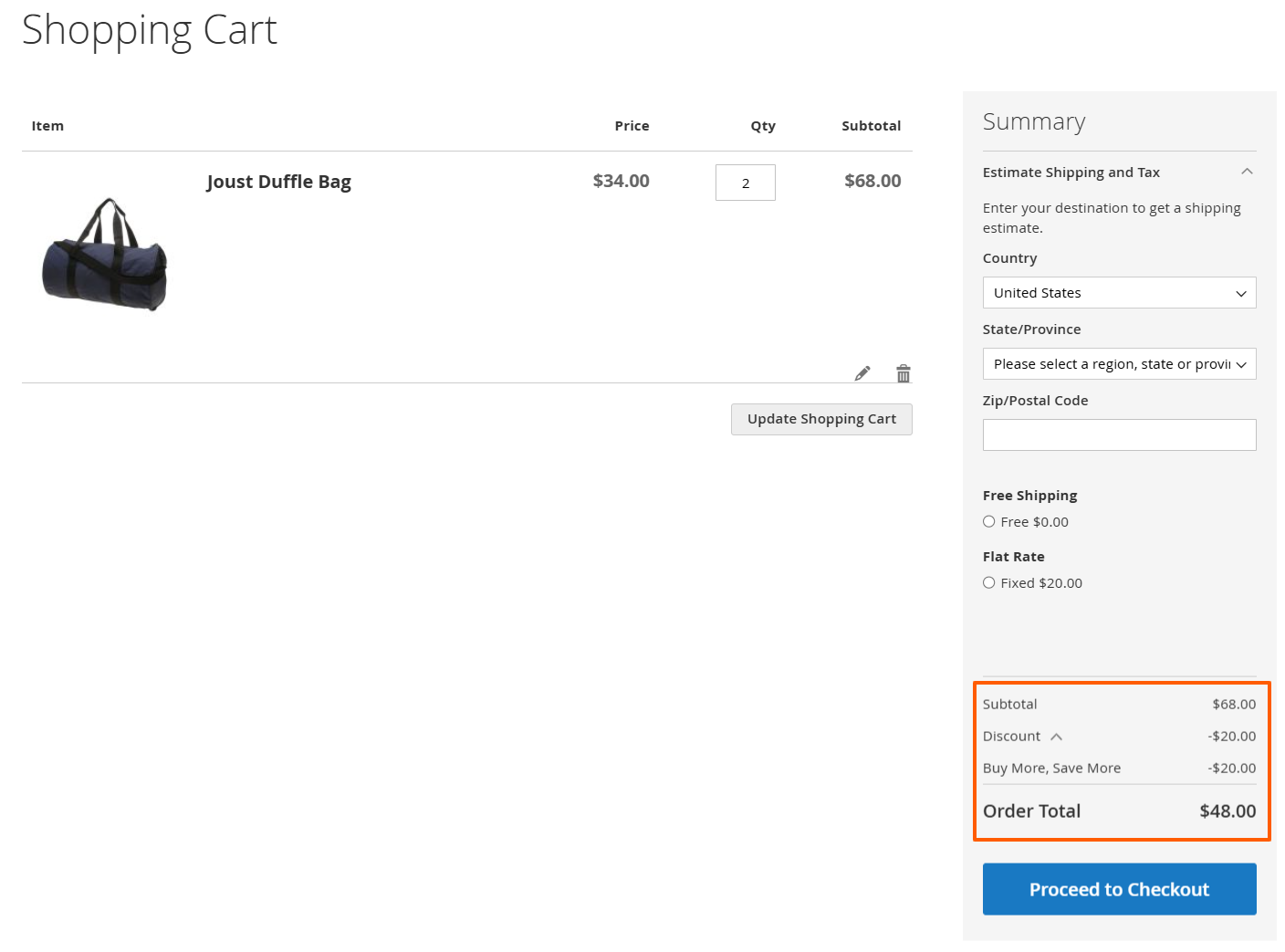
Task: Click the Summary heading
Action: click(x=1034, y=122)
